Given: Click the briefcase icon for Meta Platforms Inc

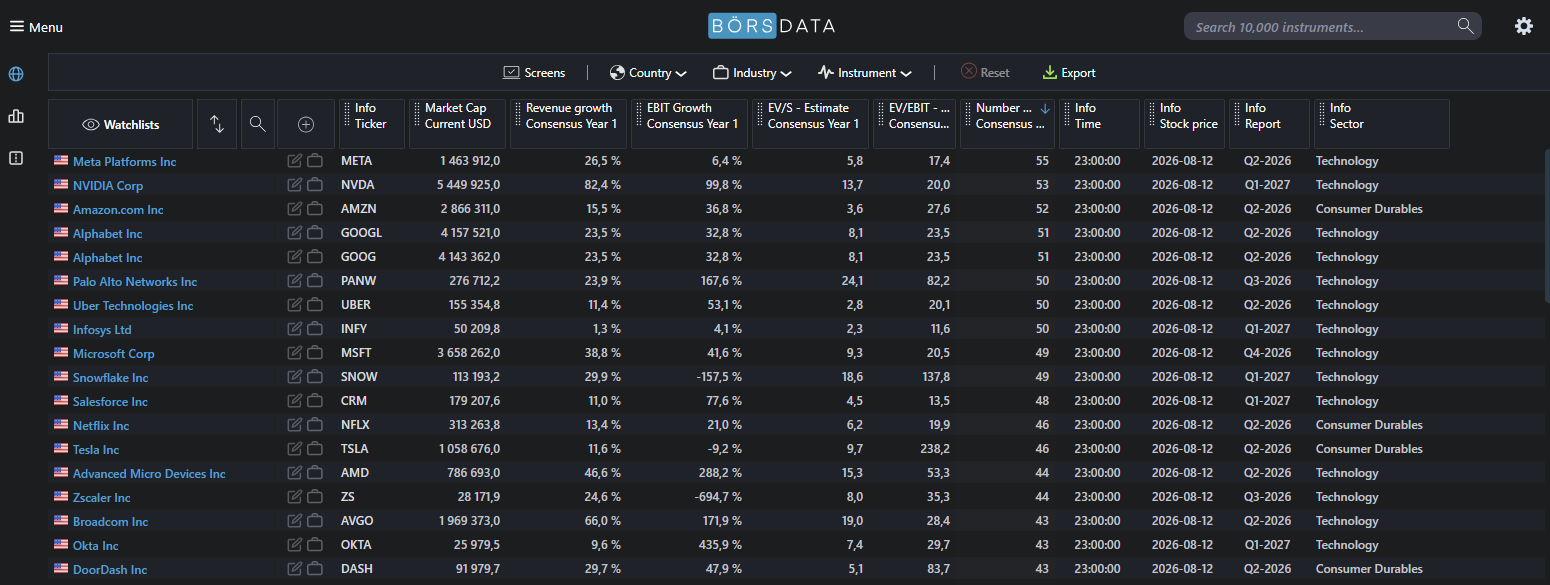Looking at the screenshot, I should (x=315, y=161).
